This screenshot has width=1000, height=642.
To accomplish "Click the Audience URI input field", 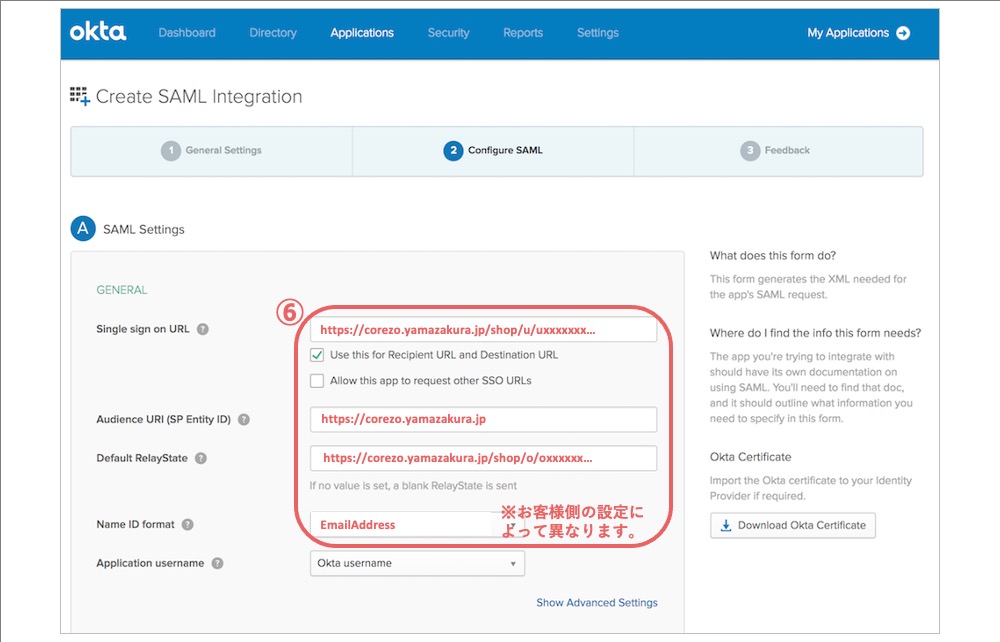I will point(483,420).
